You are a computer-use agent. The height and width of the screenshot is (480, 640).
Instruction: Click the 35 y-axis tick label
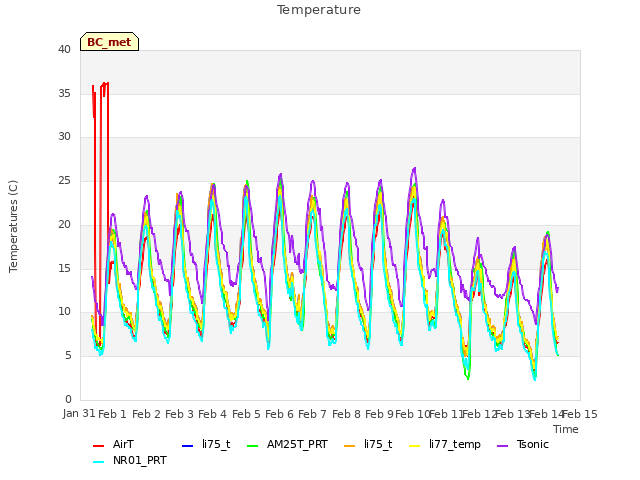coord(64,93)
